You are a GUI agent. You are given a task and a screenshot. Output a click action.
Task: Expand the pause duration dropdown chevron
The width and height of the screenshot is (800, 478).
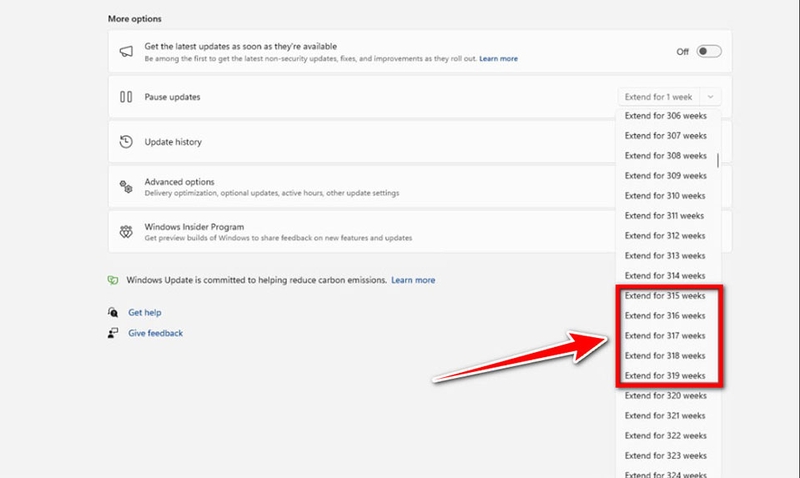tap(710, 97)
